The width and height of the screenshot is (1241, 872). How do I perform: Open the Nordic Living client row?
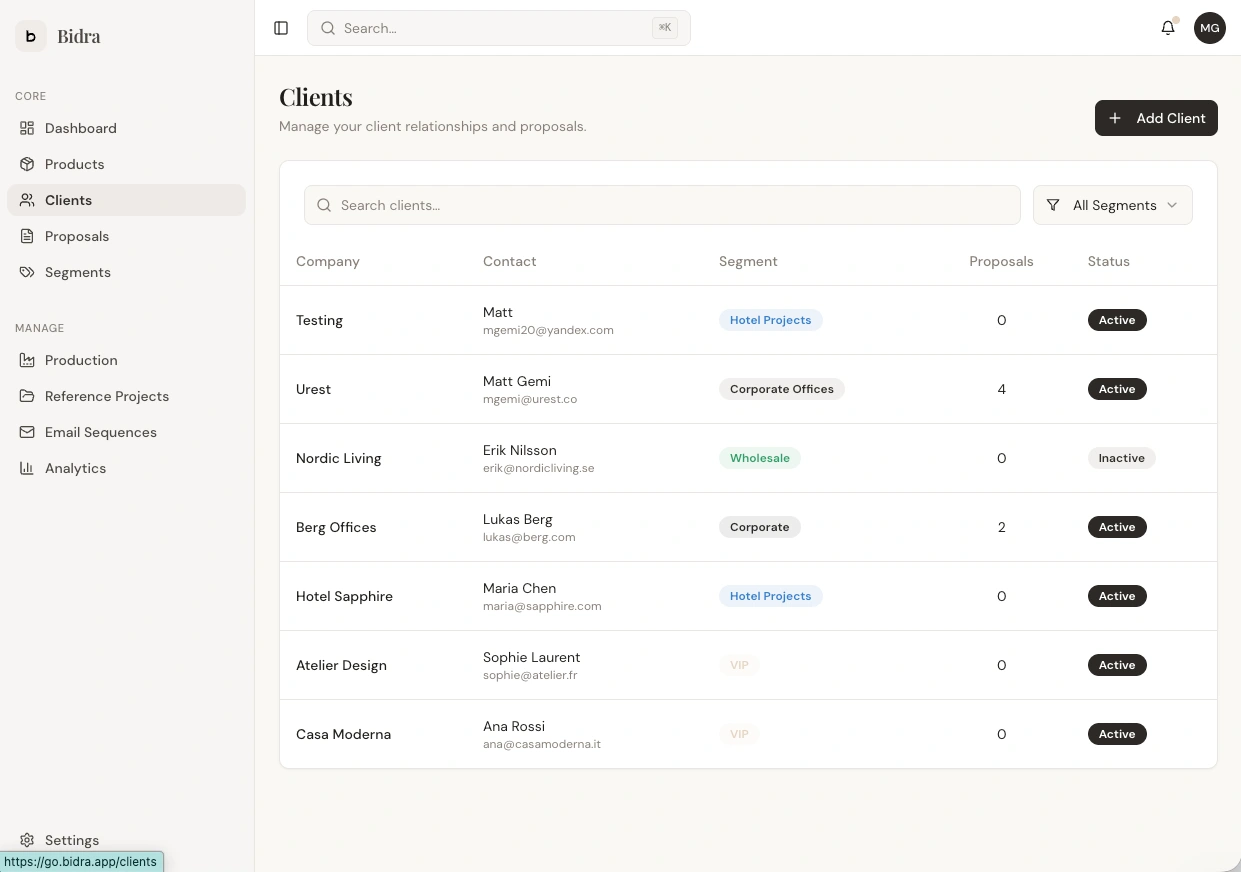[339, 458]
